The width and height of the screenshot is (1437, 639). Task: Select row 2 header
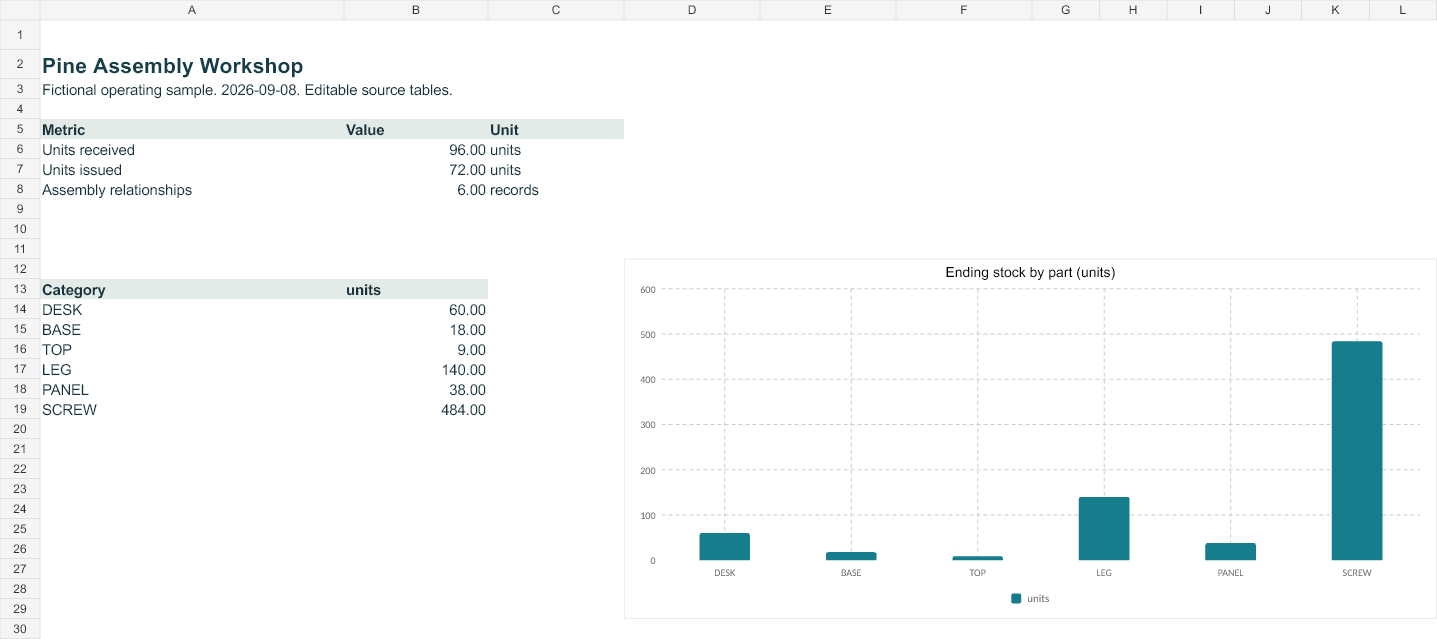[x=20, y=65]
